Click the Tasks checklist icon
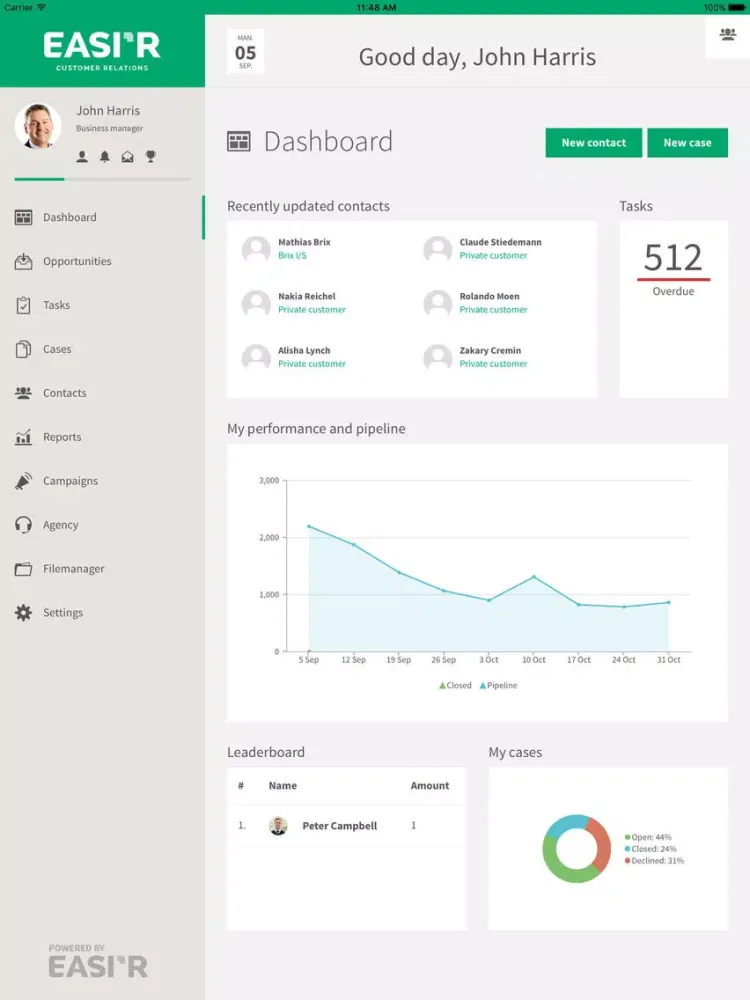Image resolution: width=750 pixels, height=1000 pixels. coord(24,305)
